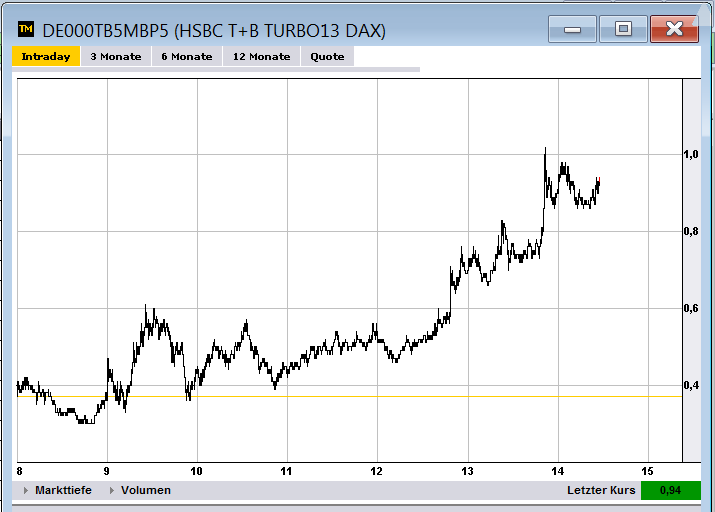Maximize the chart window

click(x=623, y=29)
